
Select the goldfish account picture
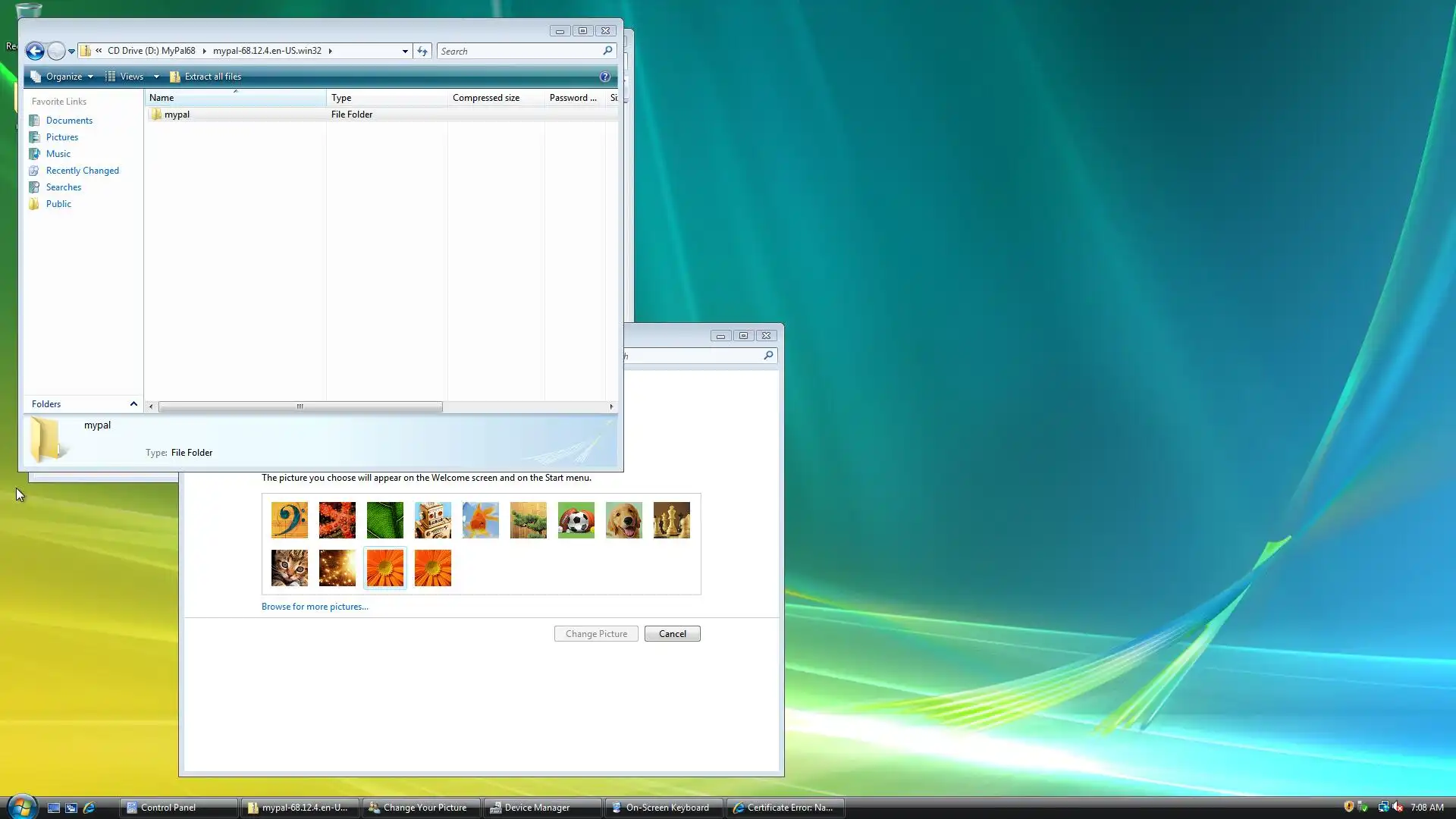click(481, 520)
